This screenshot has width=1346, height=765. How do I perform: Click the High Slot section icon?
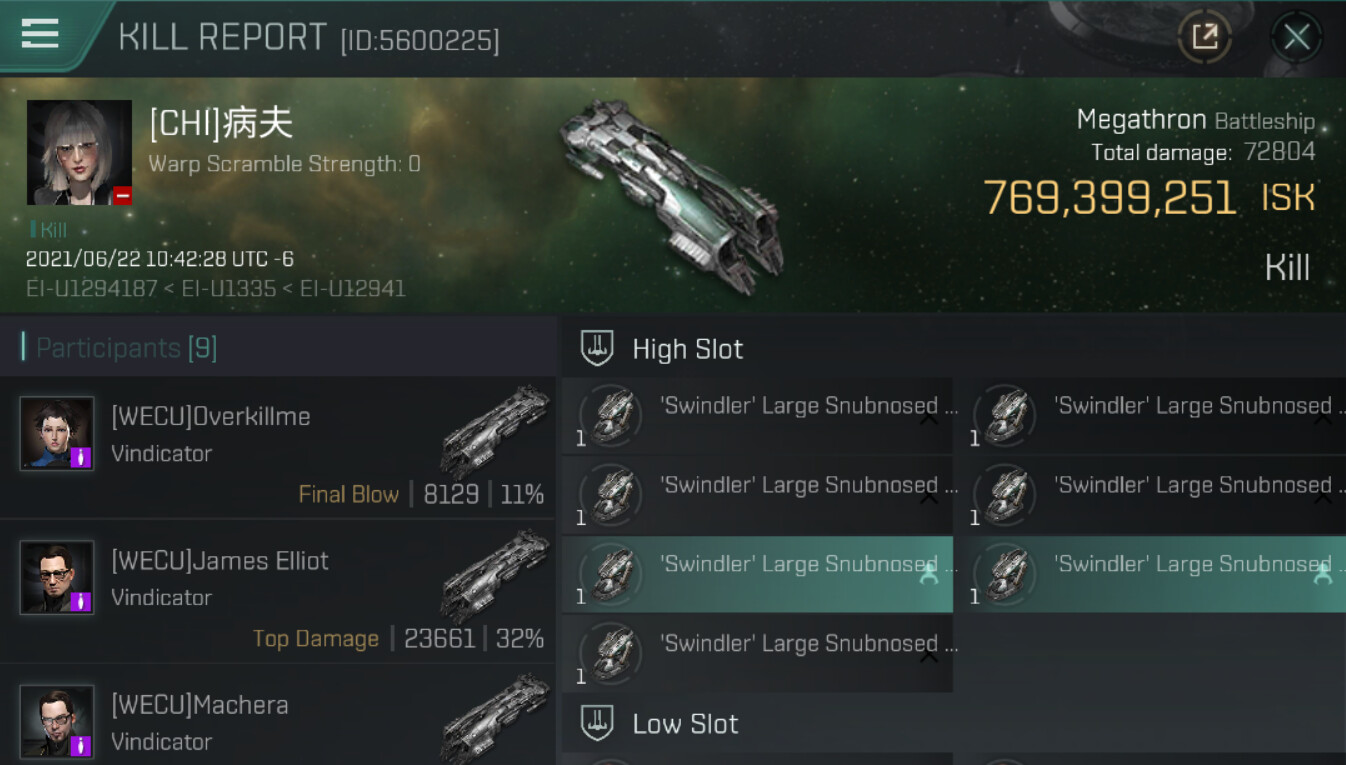pos(597,349)
